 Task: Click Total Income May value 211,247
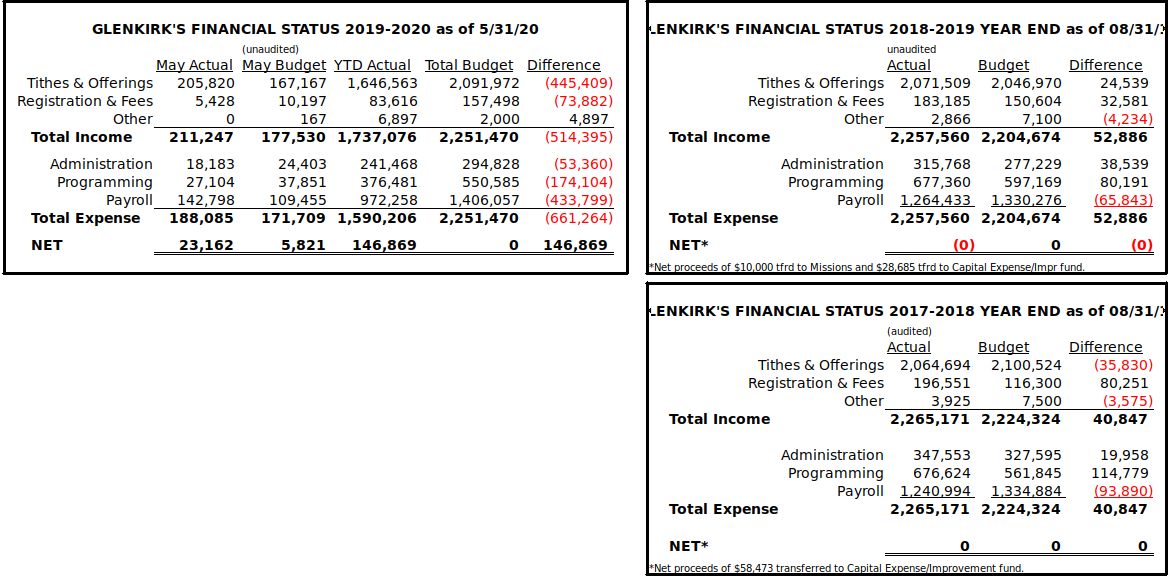tap(201, 137)
